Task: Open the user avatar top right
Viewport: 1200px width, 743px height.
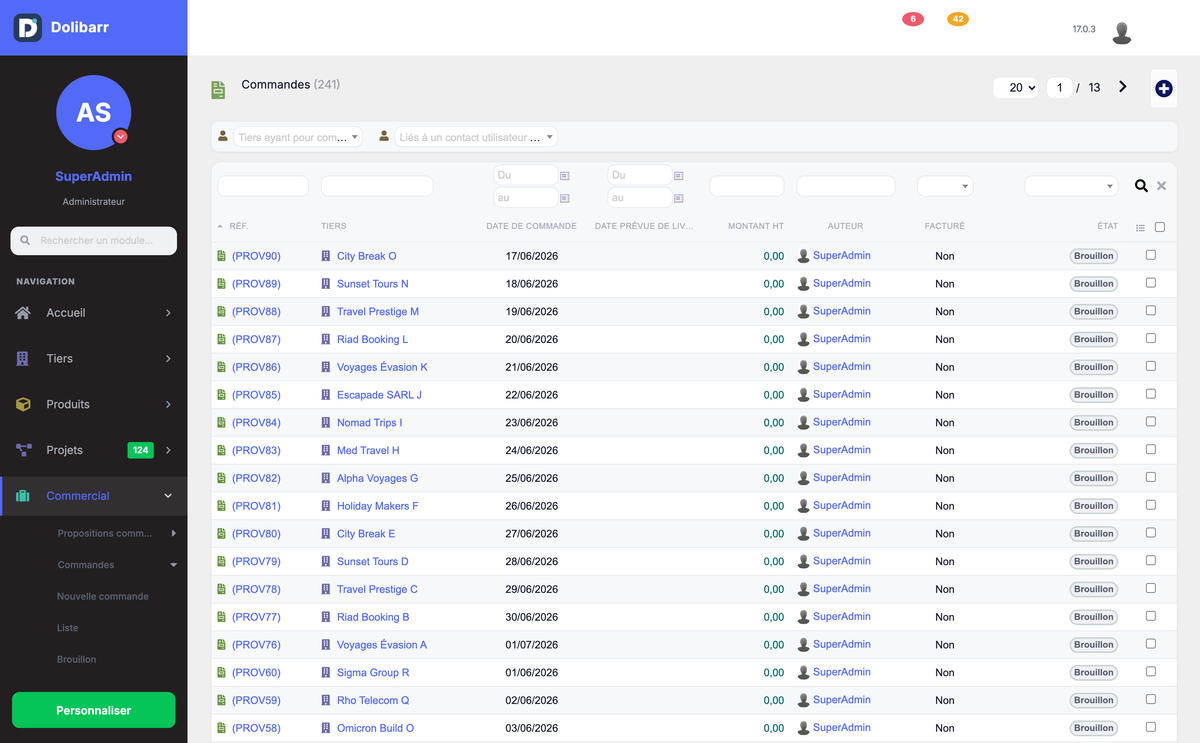Action: pos(1122,32)
